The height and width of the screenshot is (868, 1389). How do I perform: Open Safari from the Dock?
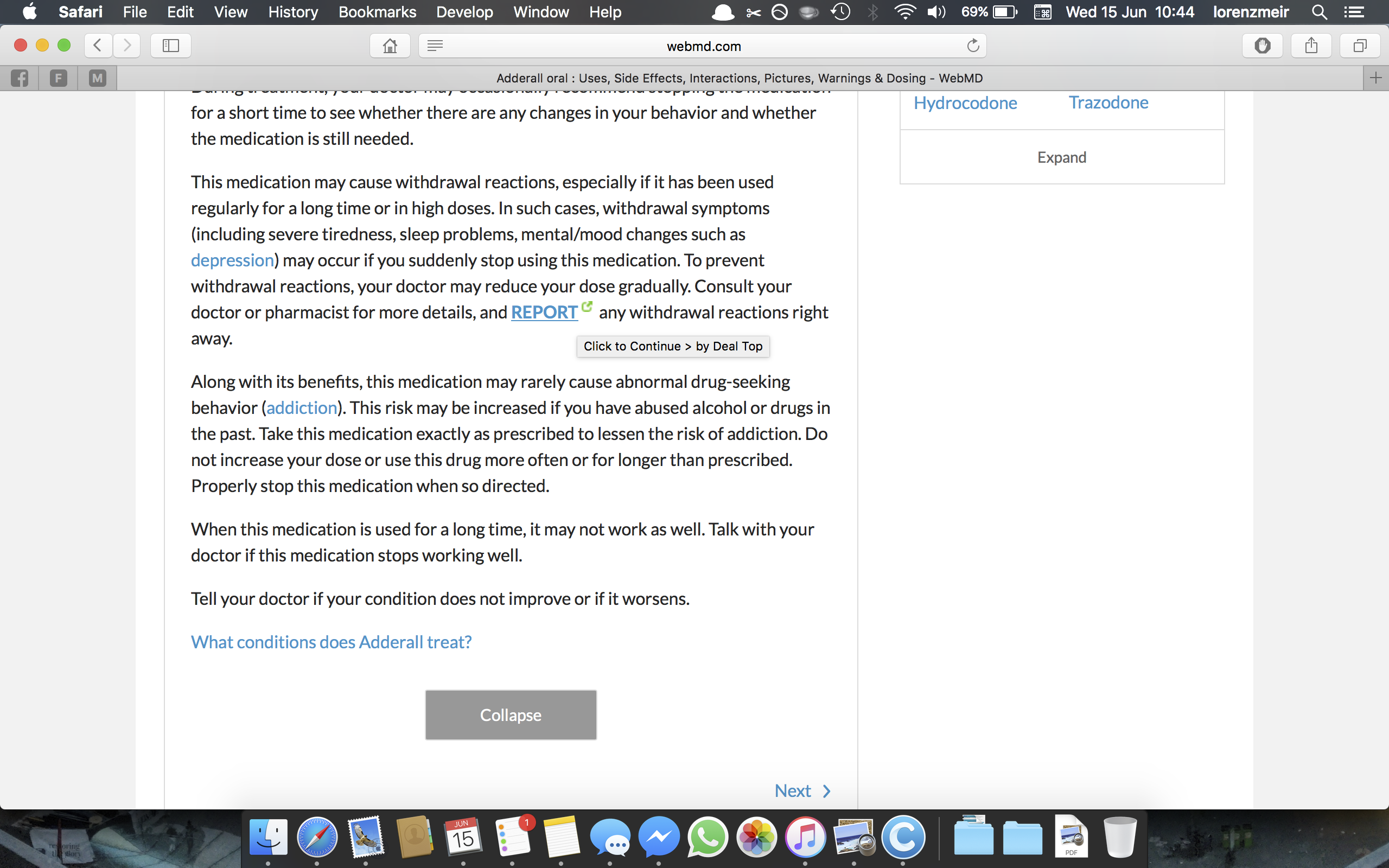317,838
